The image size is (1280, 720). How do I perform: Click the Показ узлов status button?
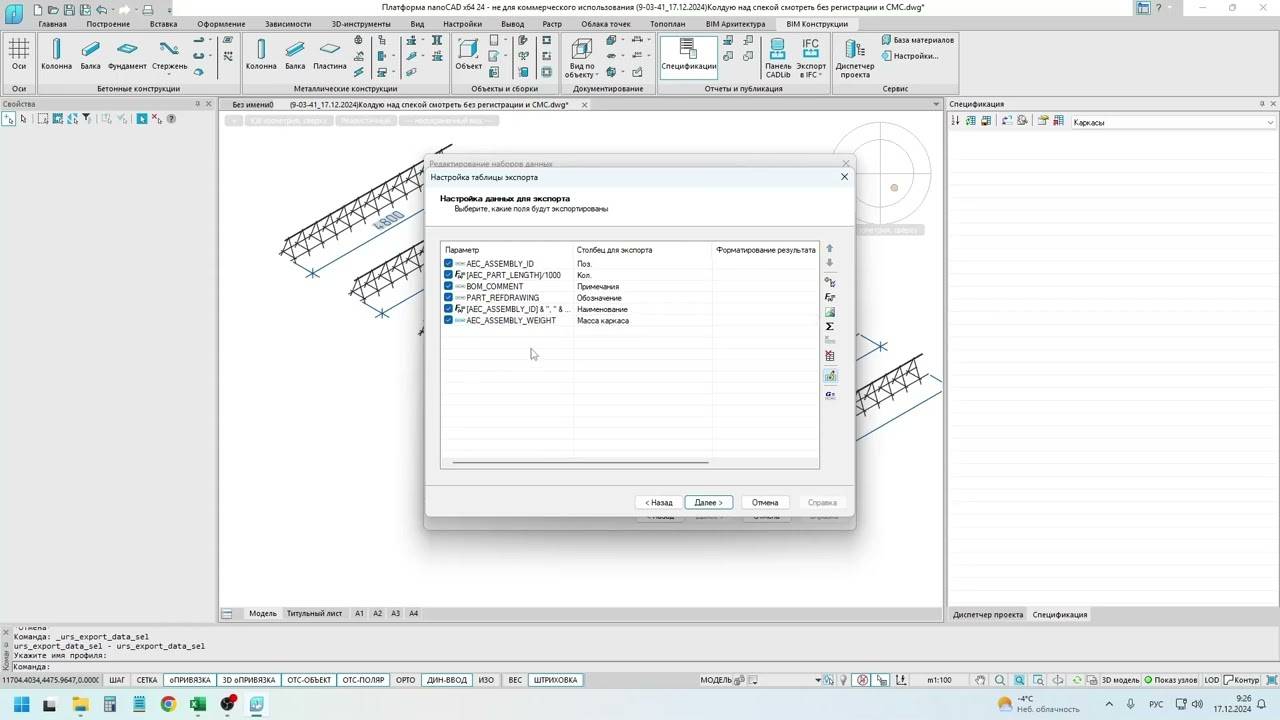point(1171,680)
